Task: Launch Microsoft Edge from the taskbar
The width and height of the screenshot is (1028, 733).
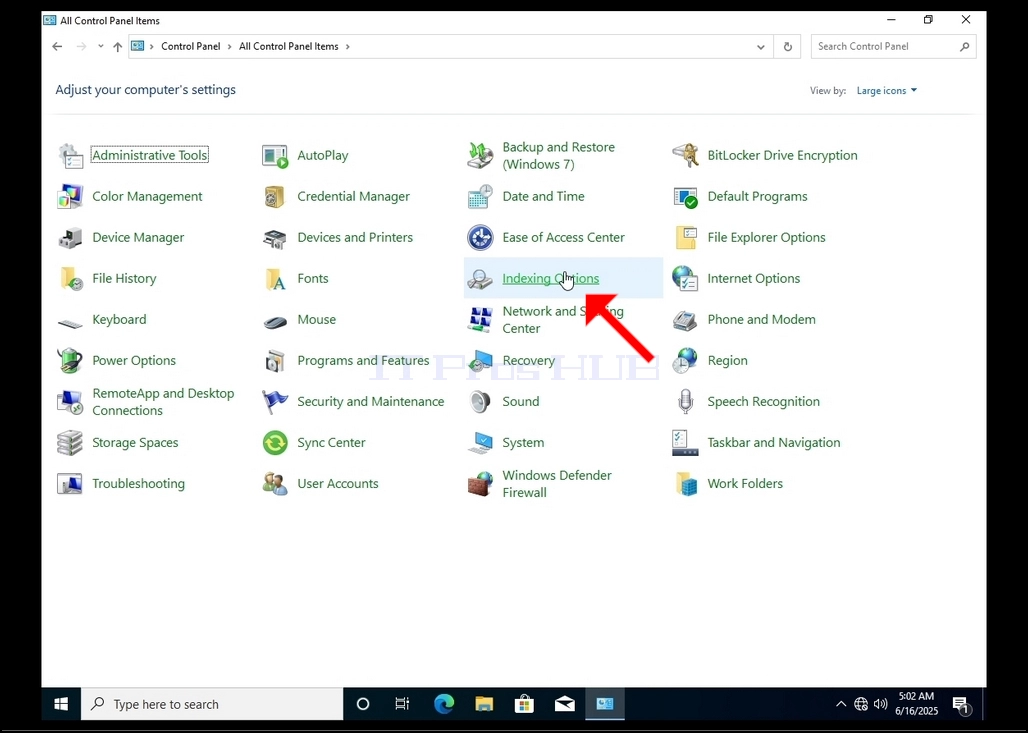Action: (x=444, y=704)
